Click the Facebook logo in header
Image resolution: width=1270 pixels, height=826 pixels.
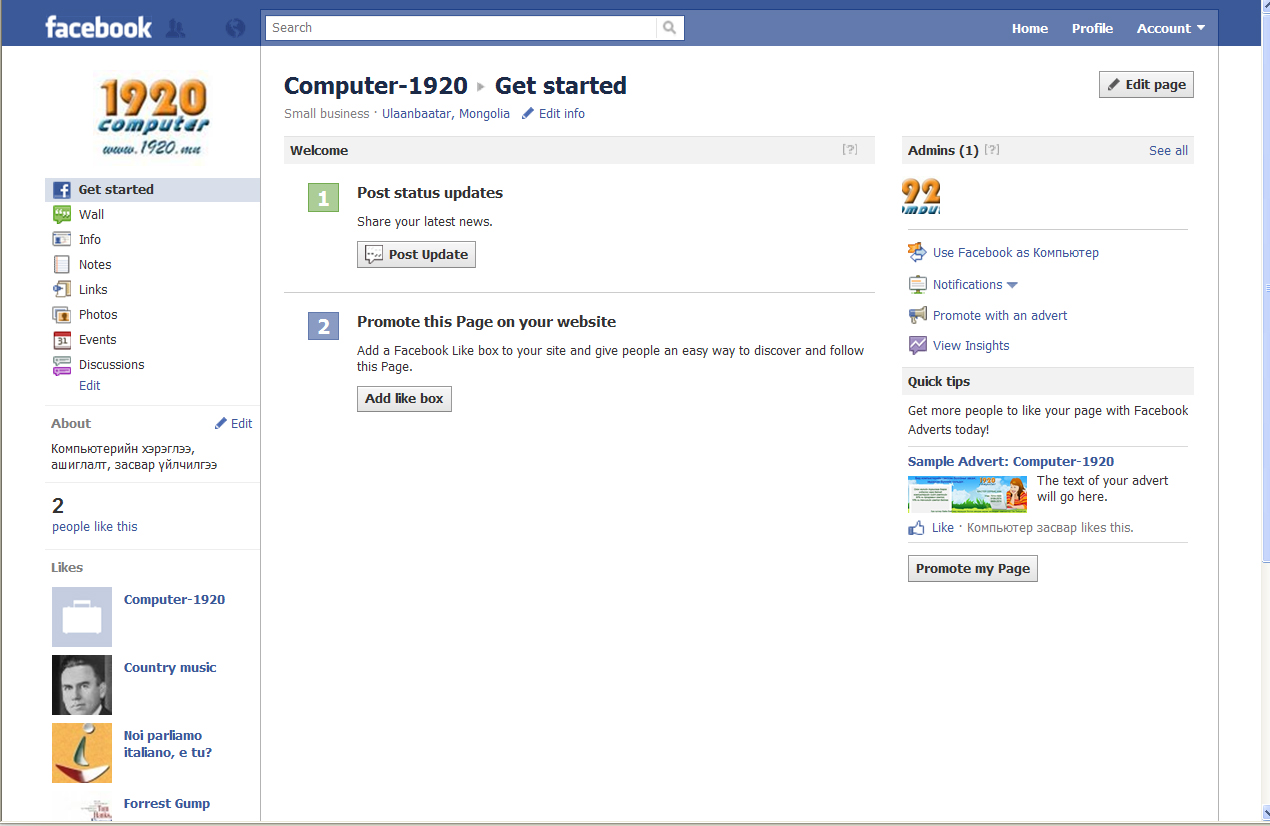point(98,27)
